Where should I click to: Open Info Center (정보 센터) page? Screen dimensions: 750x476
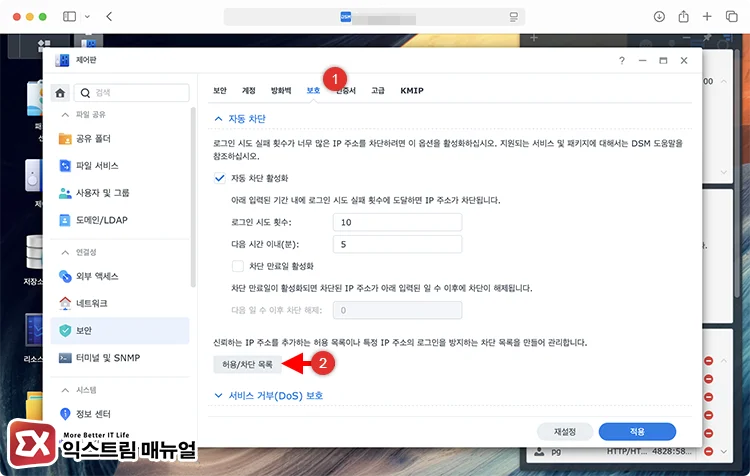point(95,412)
